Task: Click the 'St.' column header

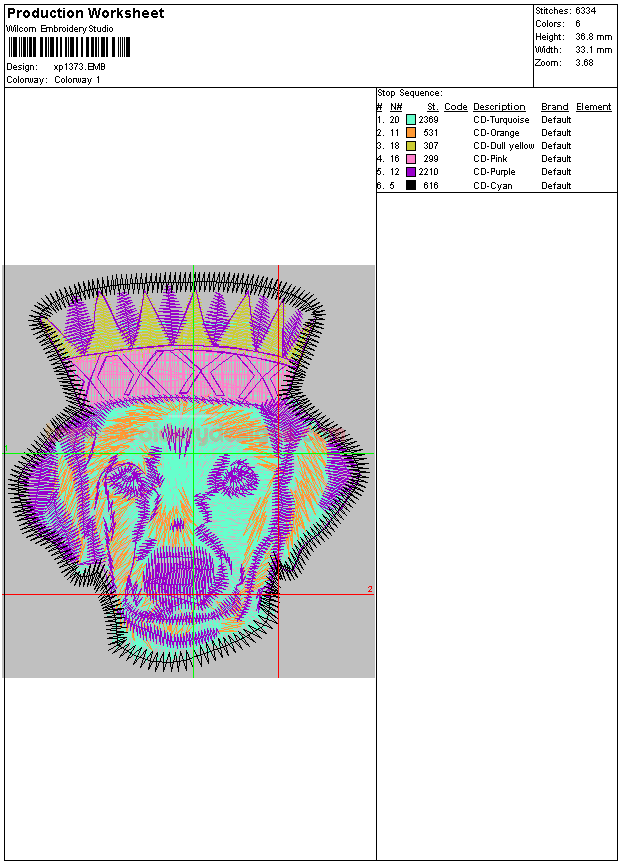Action: point(433,107)
